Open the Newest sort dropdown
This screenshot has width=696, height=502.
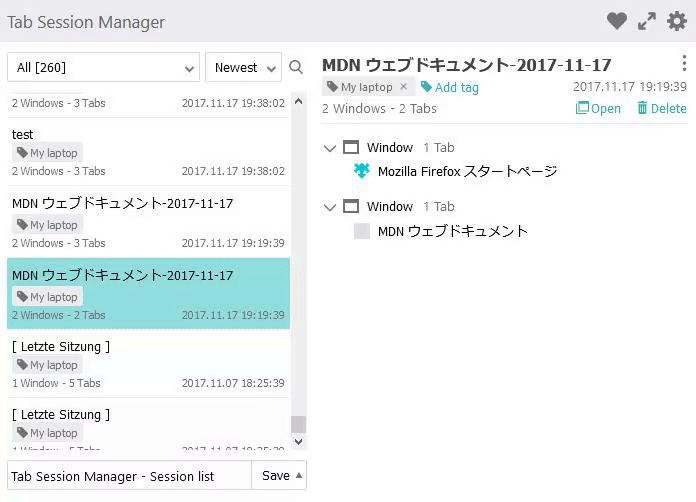(x=243, y=67)
